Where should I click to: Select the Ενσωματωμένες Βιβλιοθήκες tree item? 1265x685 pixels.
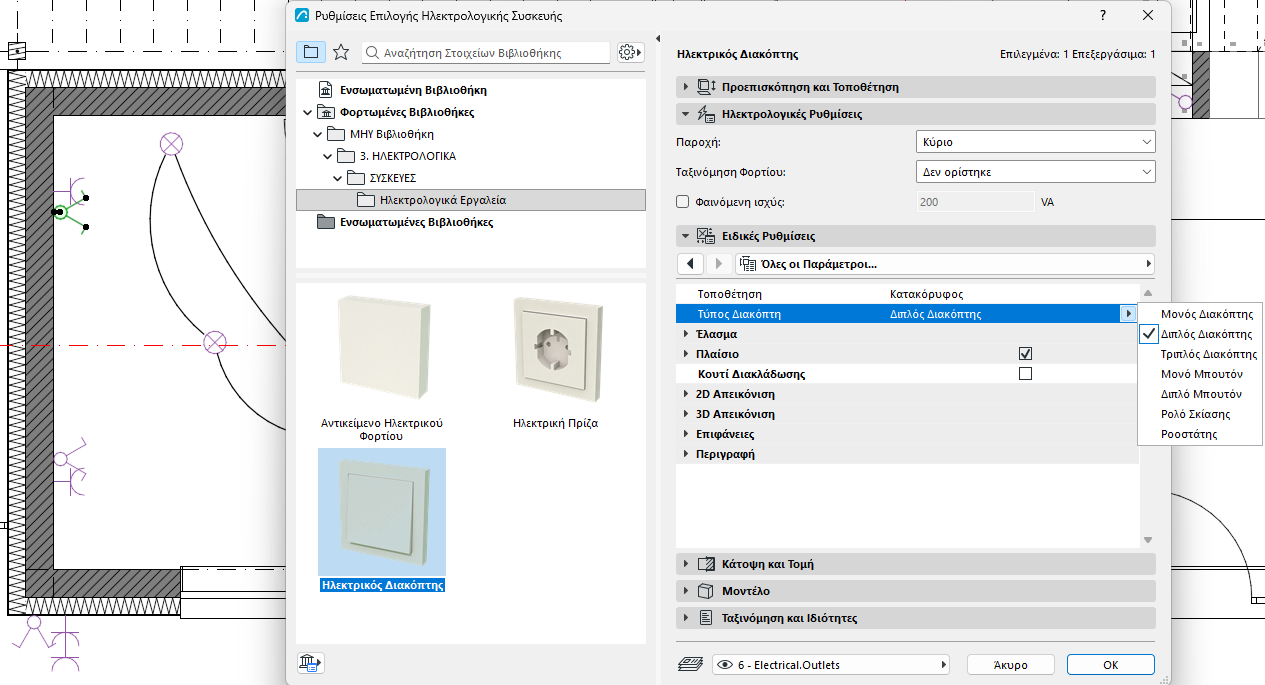416,222
